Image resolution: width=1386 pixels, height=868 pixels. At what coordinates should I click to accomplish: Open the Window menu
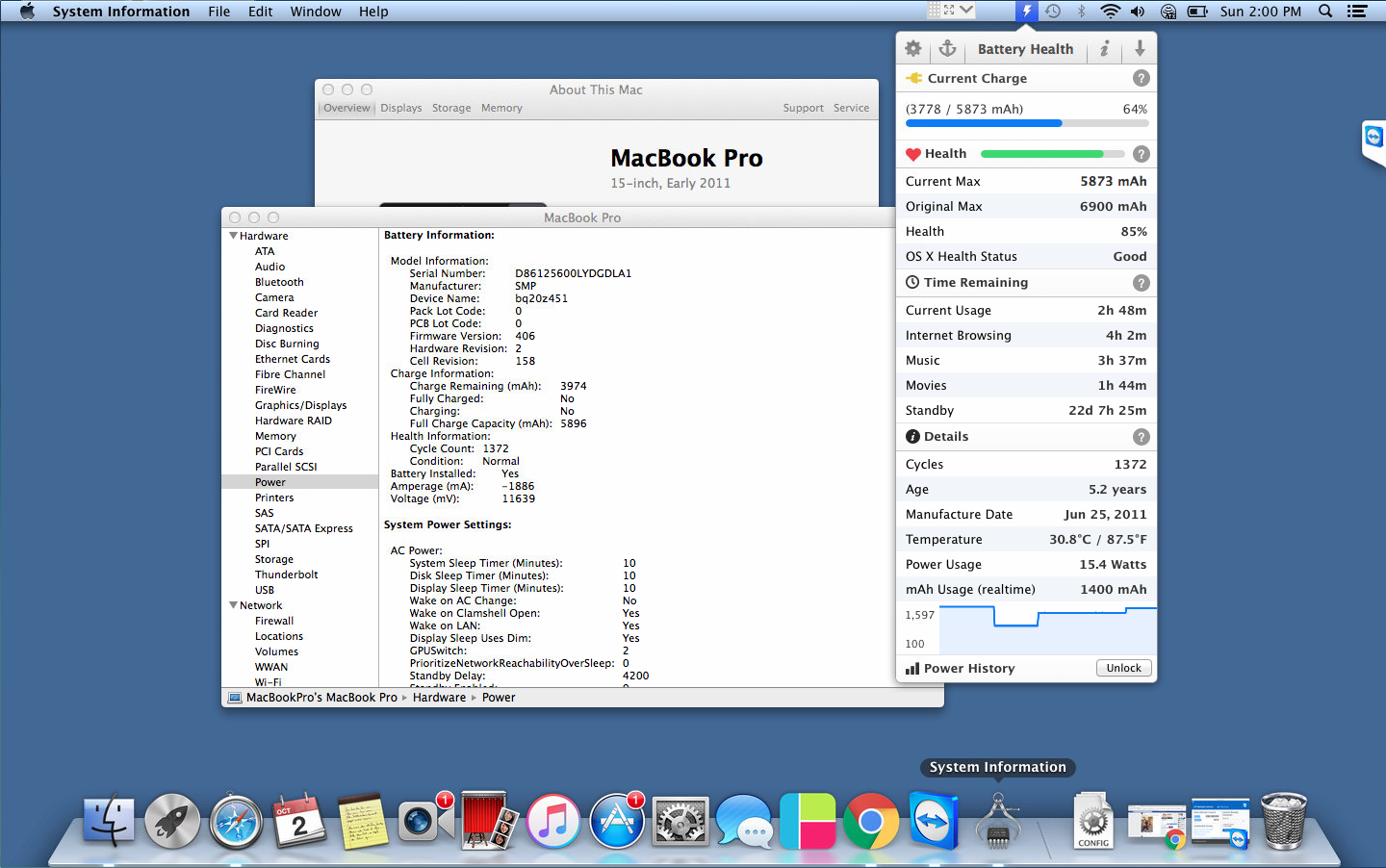click(316, 12)
